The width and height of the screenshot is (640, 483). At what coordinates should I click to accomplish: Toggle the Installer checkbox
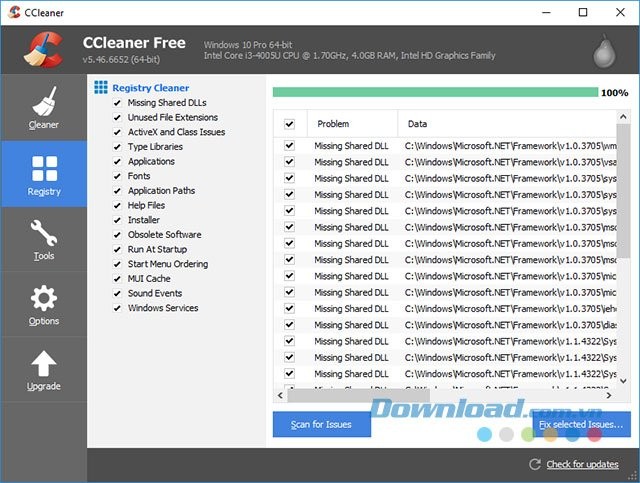point(117,220)
